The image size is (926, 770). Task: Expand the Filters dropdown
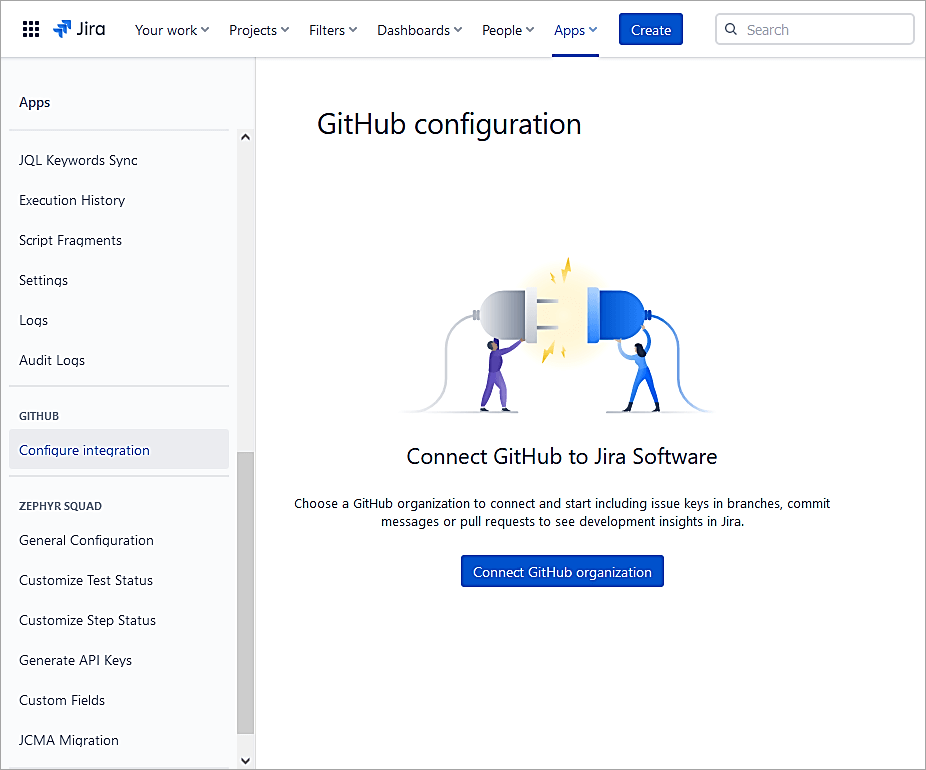(x=332, y=30)
